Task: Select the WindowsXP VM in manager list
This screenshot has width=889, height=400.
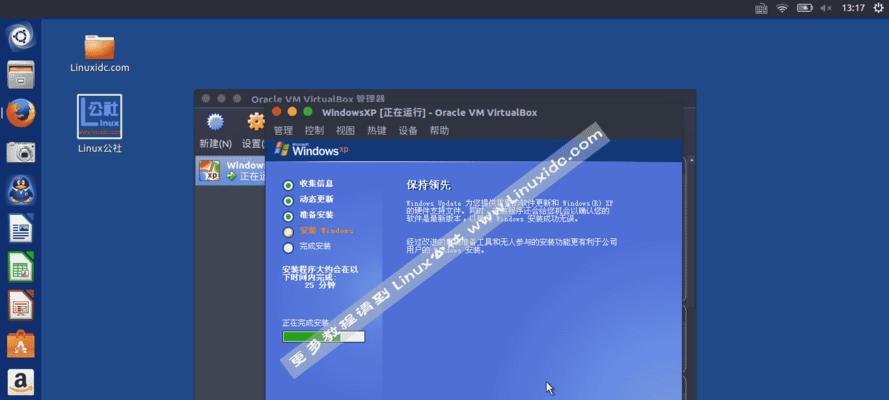Action: tap(231, 171)
